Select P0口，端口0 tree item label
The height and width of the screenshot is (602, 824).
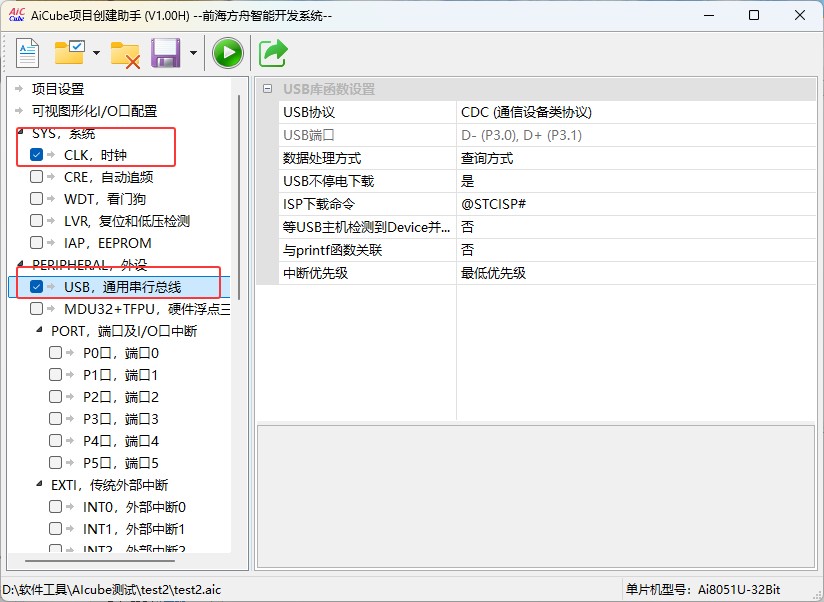121,353
